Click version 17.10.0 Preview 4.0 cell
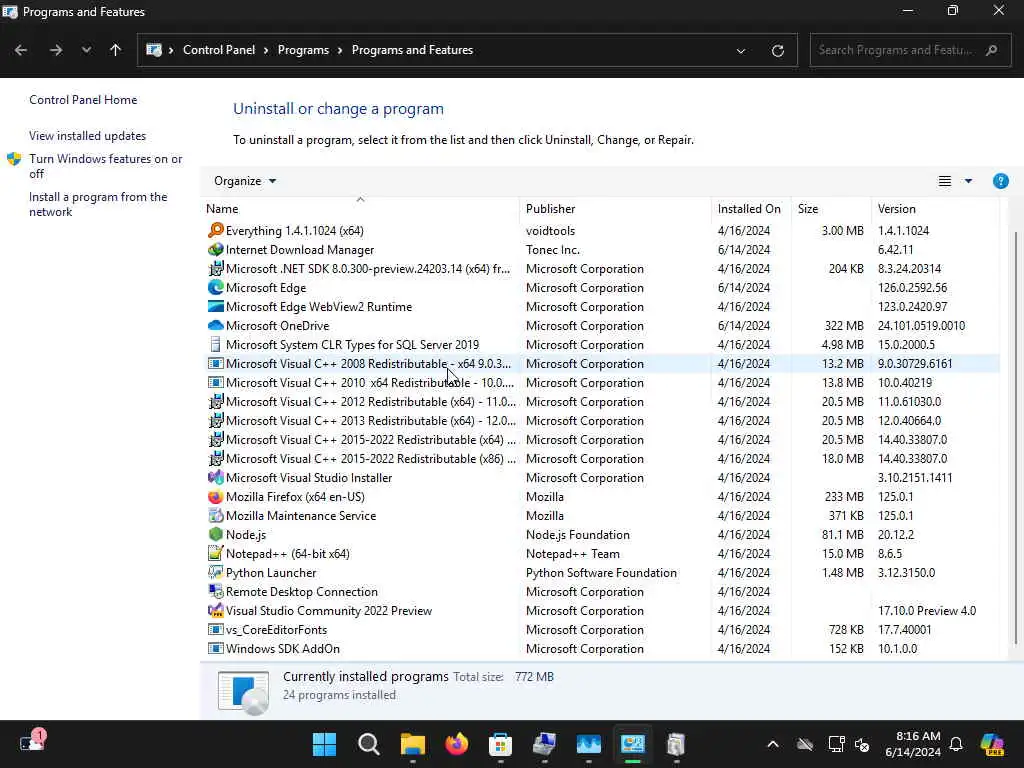 pyautogui.click(x=927, y=610)
